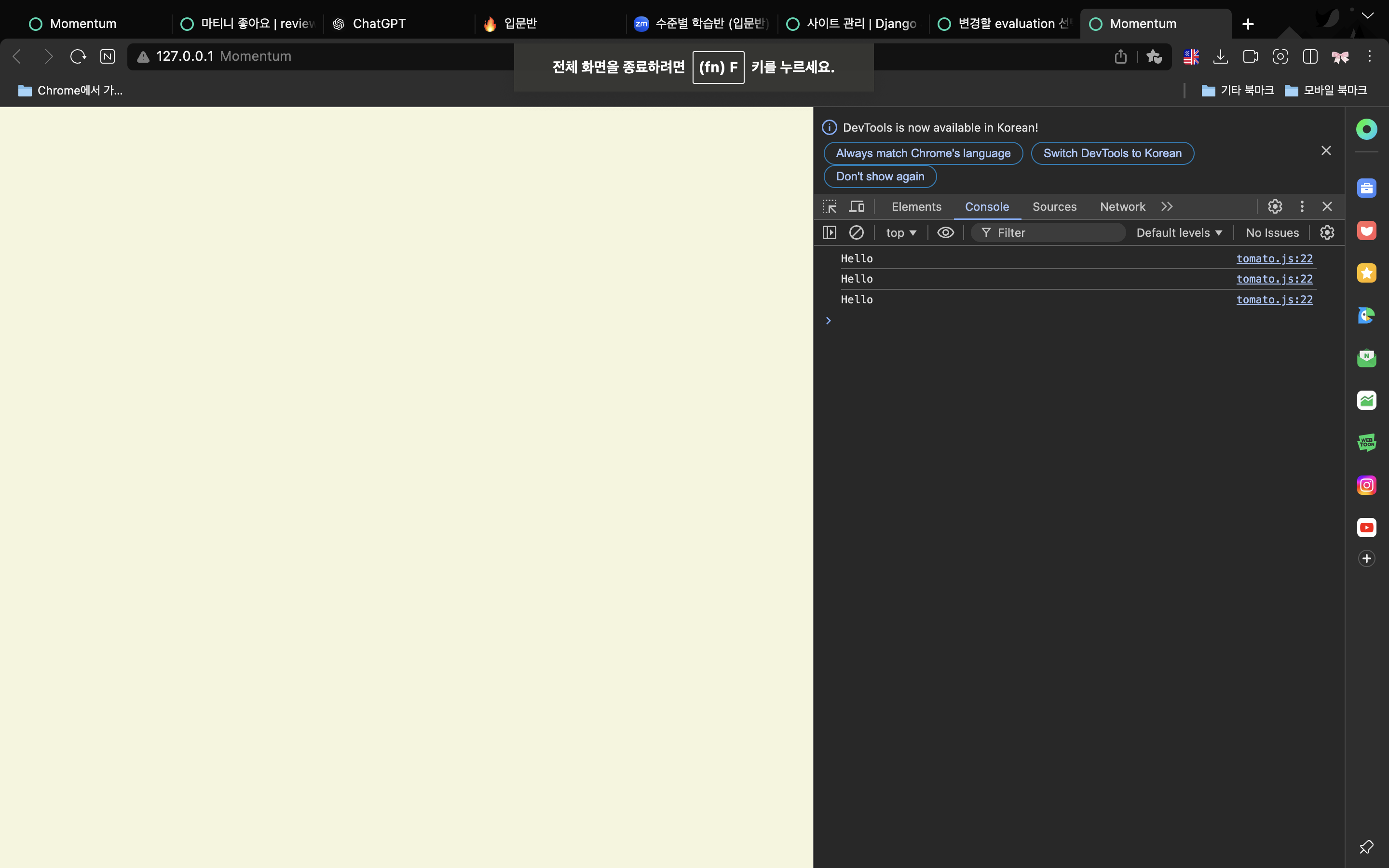This screenshot has height=868, width=1389.
Task: Click Switch DevTools to Korean button
Action: (x=1113, y=153)
